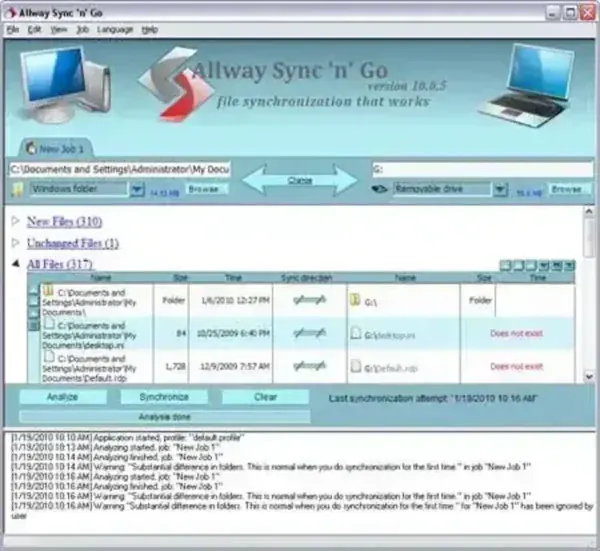Click the Synchronize button

click(x=164, y=397)
